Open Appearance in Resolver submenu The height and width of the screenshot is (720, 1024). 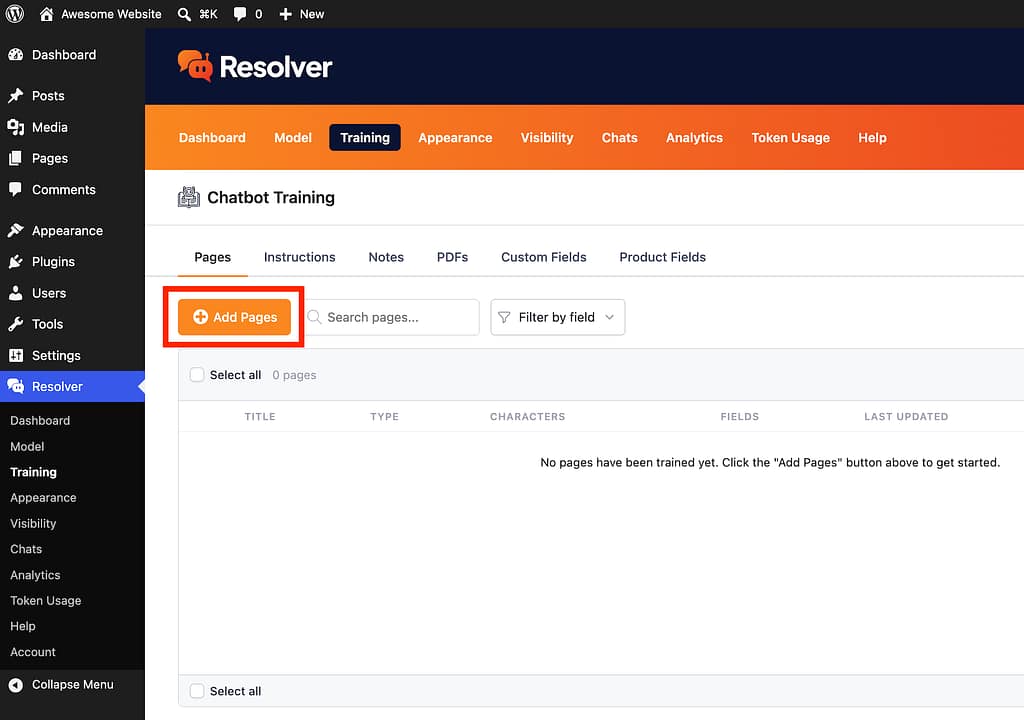[43, 498]
